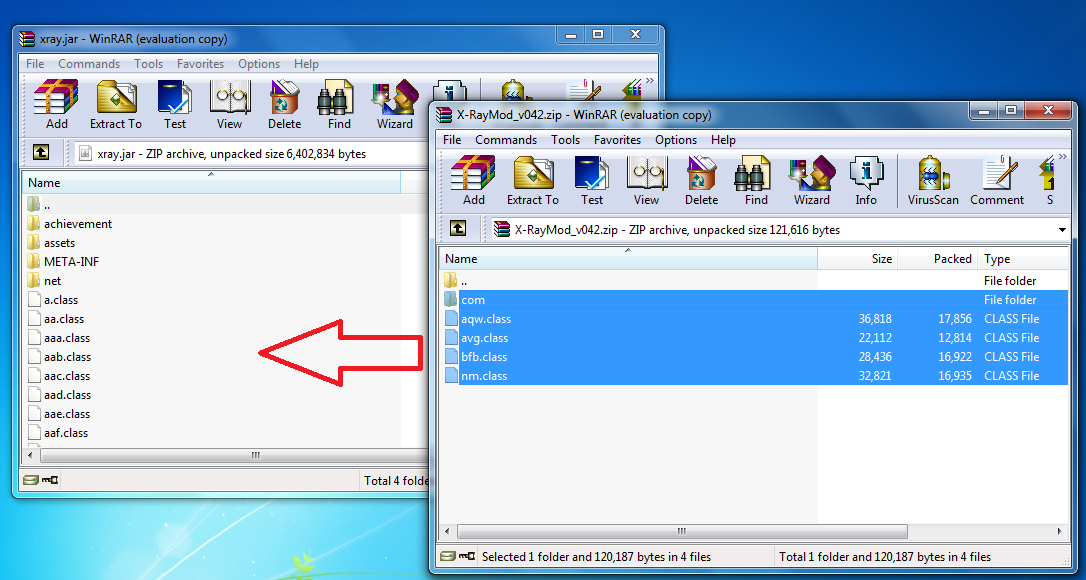Click VirusScan icon in X-RayMod_v042.zip toolbar
1086x580 pixels.
coord(933,180)
